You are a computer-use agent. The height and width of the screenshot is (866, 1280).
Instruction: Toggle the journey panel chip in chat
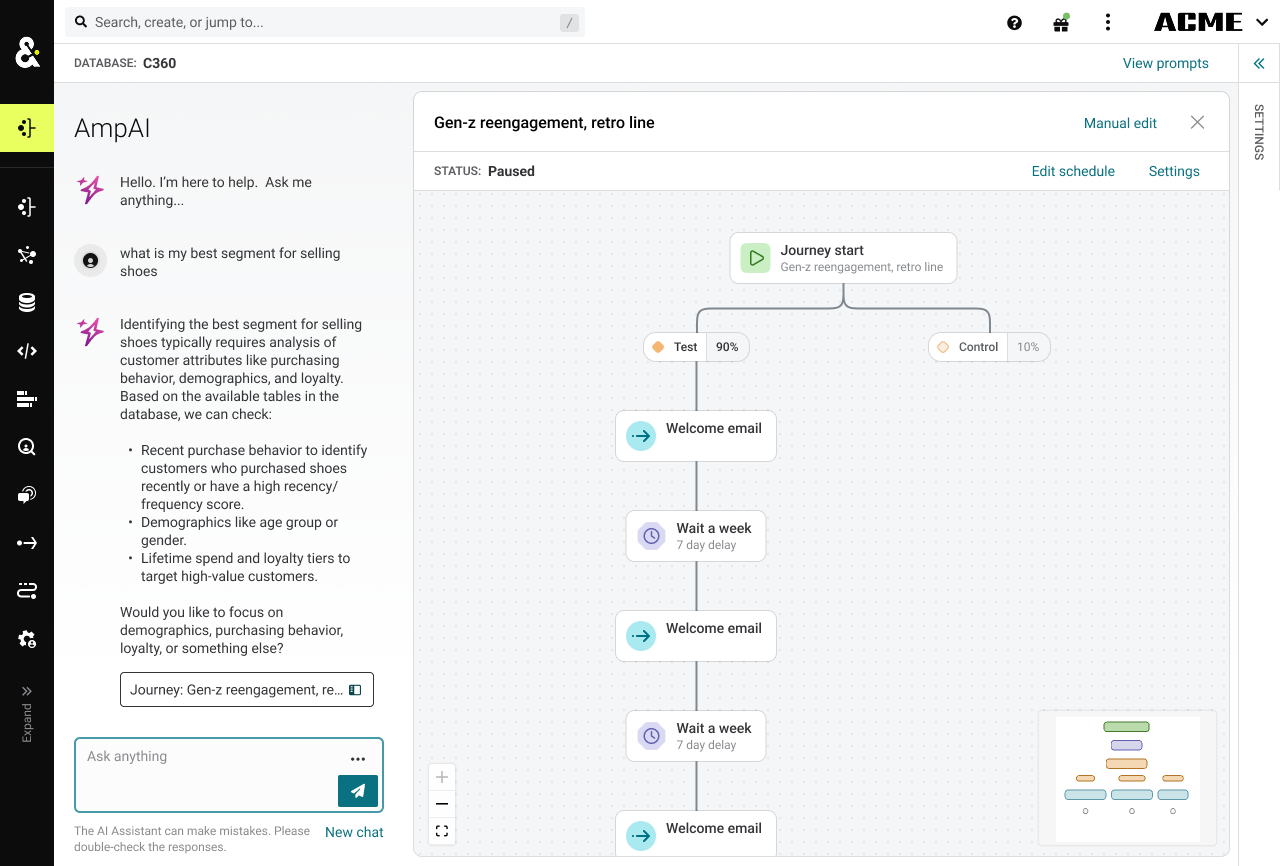point(247,690)
